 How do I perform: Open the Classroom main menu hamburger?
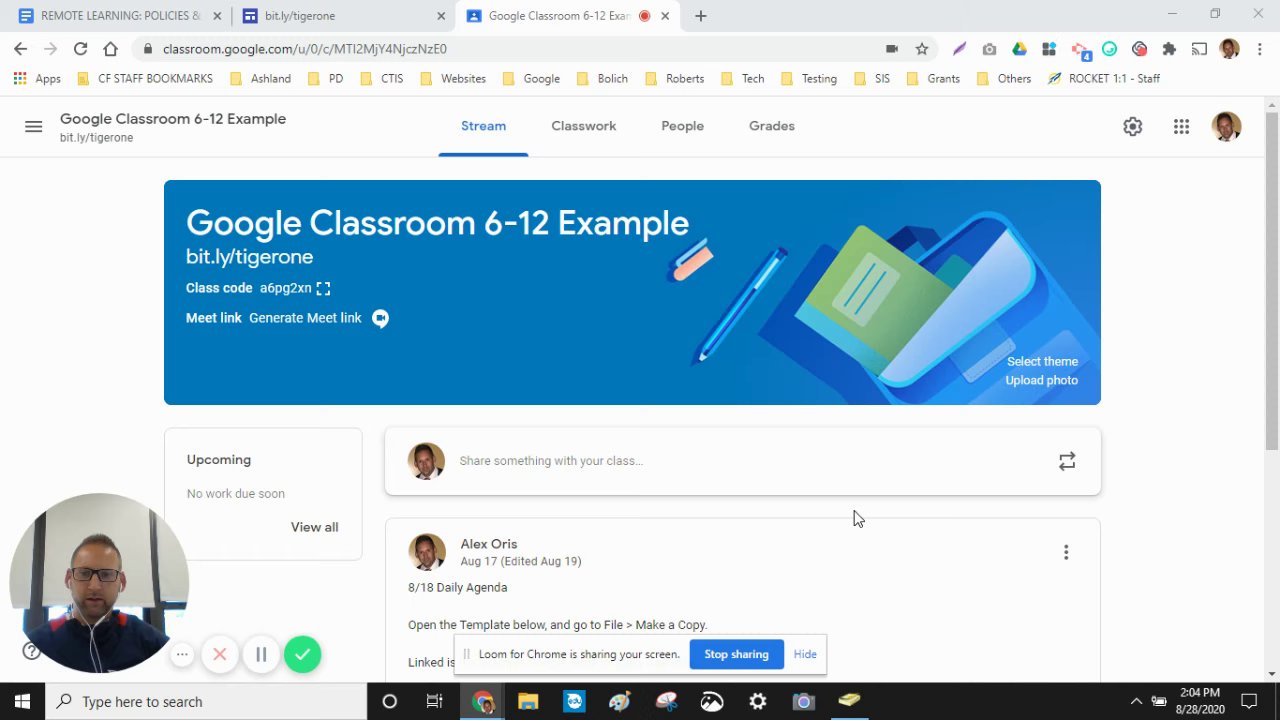pyautogui.click(x=33, y=126)
